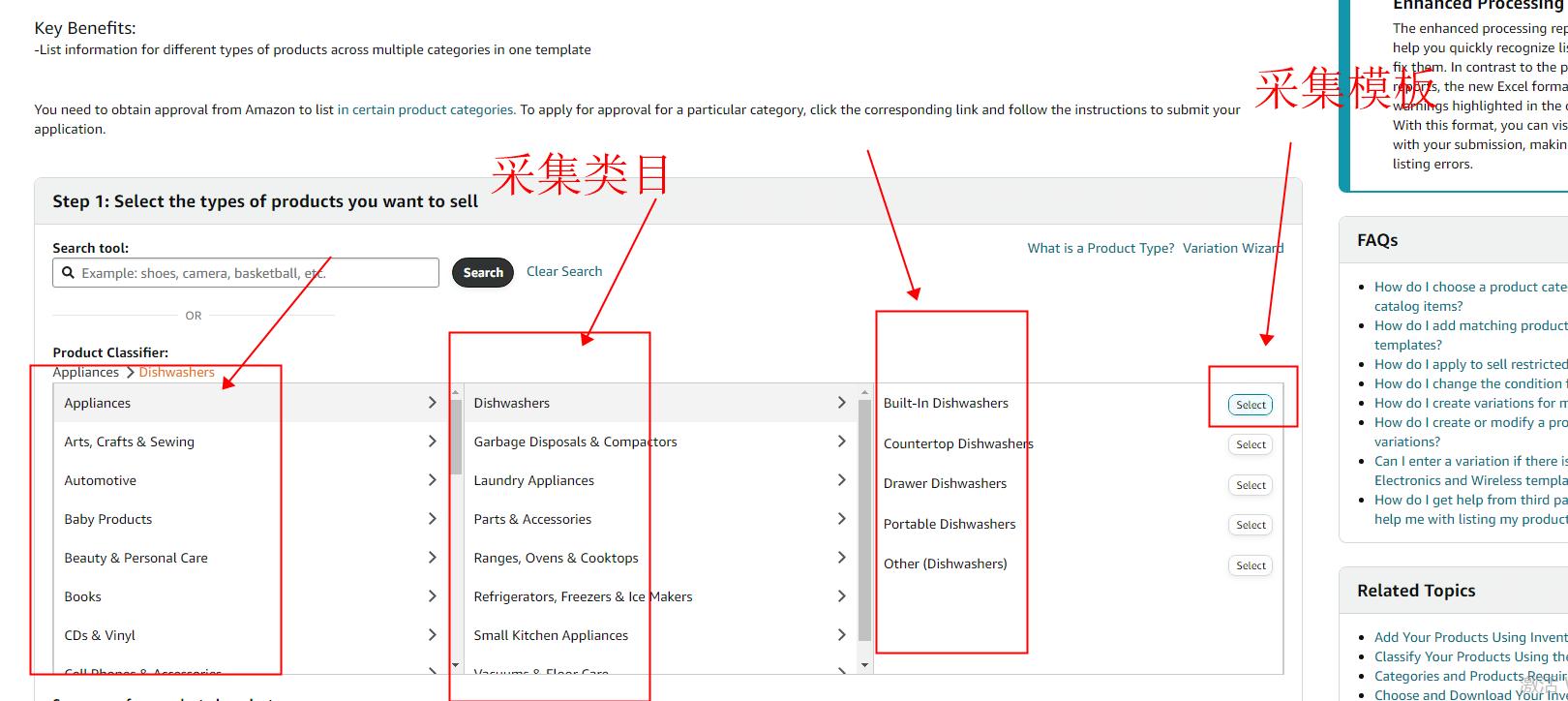Expand the Baby Products chevron
The image size is (1568, 701).
(433, 519)
